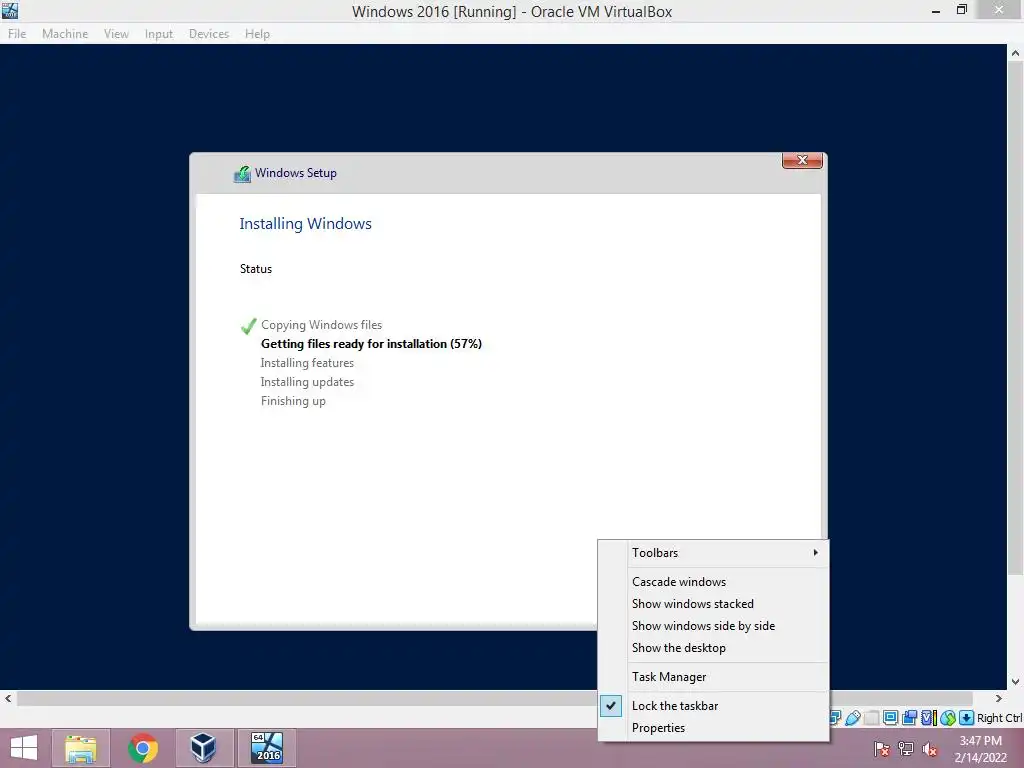Screen dimensions: 1024x768
Task: Click the 'Finishing up' status line
Action: tap(293, 400)
